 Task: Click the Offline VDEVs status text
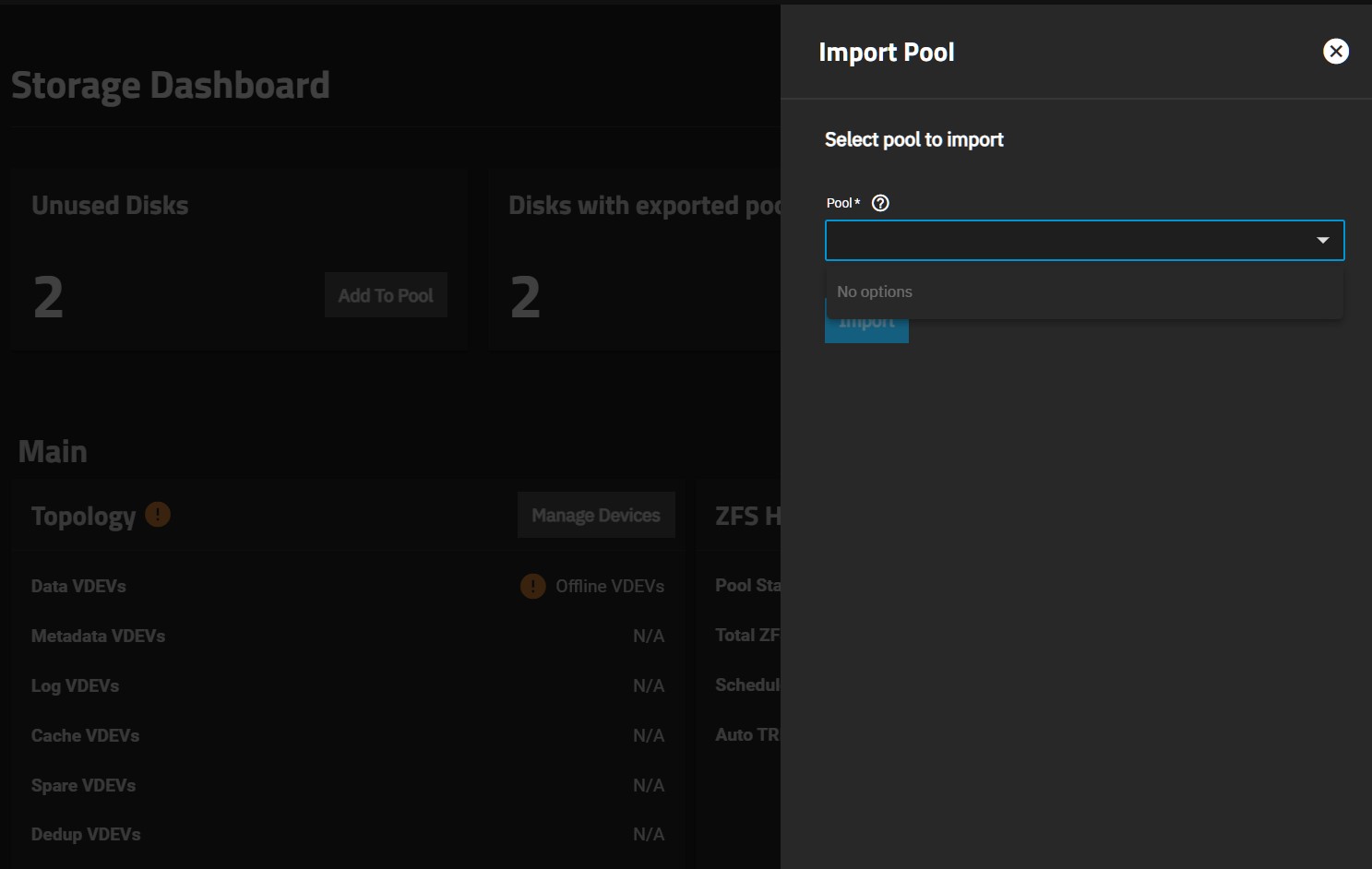tap(609, 586)
